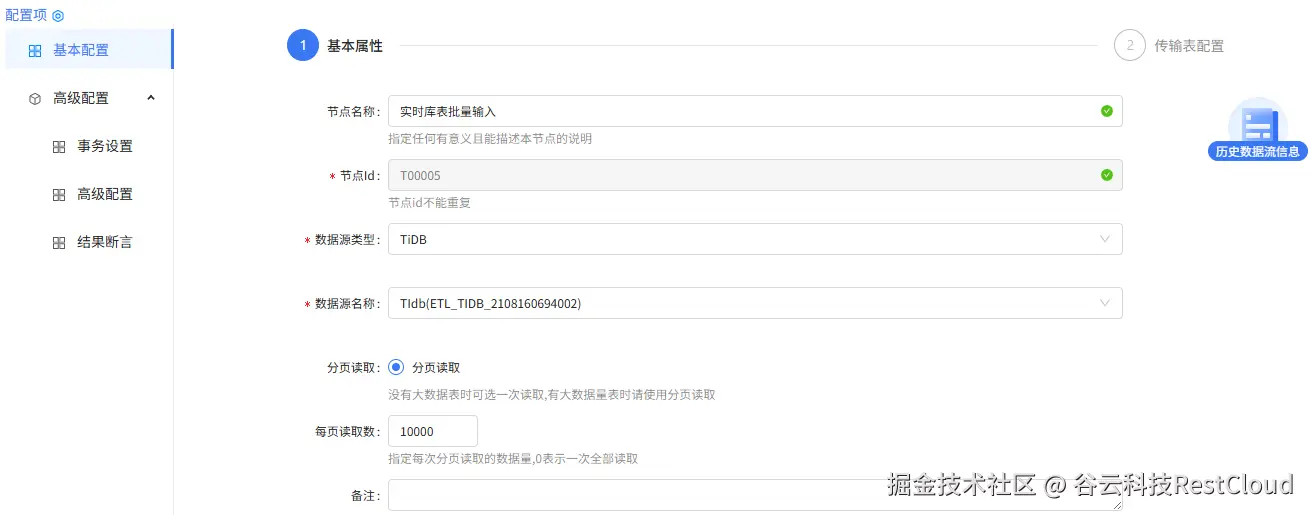Click the 配置项 heading text
The height and width of the screenshot is (515, 1311).
[26, 15]
